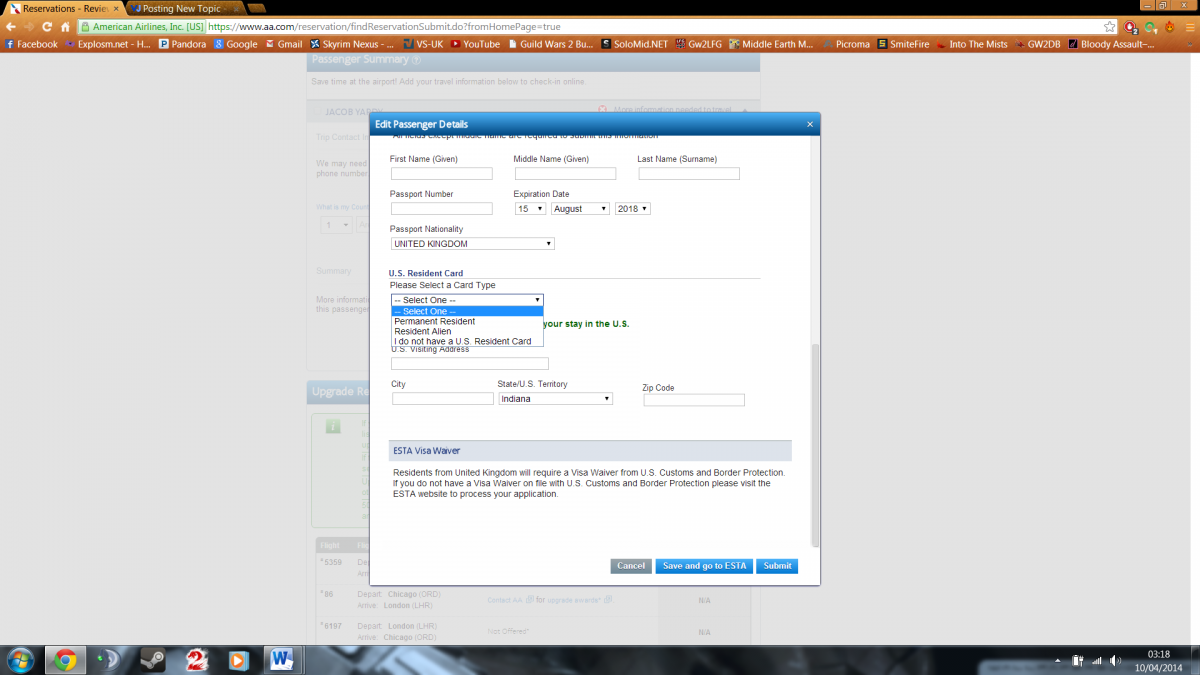This screenshot has width=1200, height=675.
Task: Click the Cancel button
Action: click(x=631, y=566)
